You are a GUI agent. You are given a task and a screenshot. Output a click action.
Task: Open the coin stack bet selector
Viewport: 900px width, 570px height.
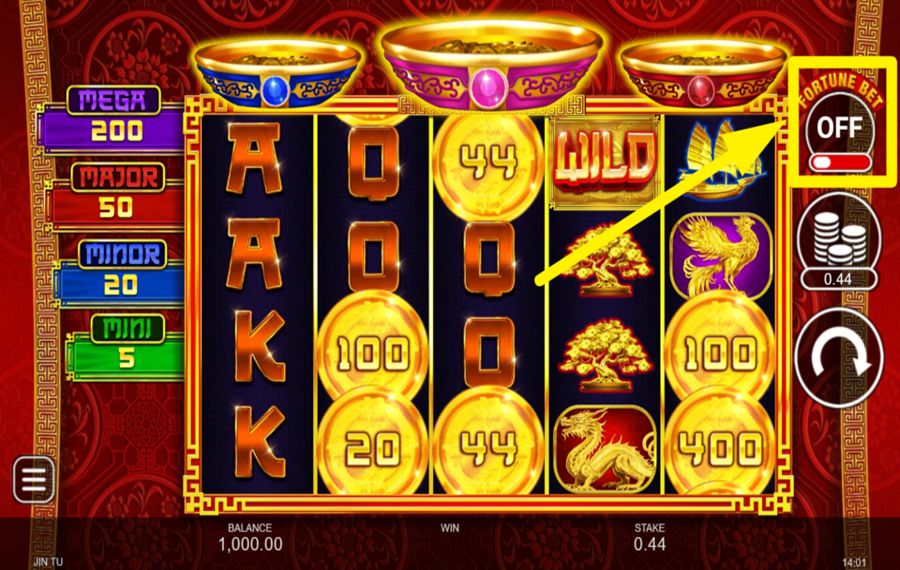(839, 238)
